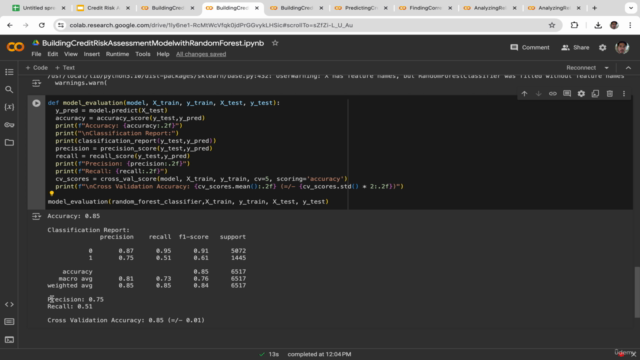Open the Variables {x} panel
This screenshot has height=360, width=640.
(9, 107)
